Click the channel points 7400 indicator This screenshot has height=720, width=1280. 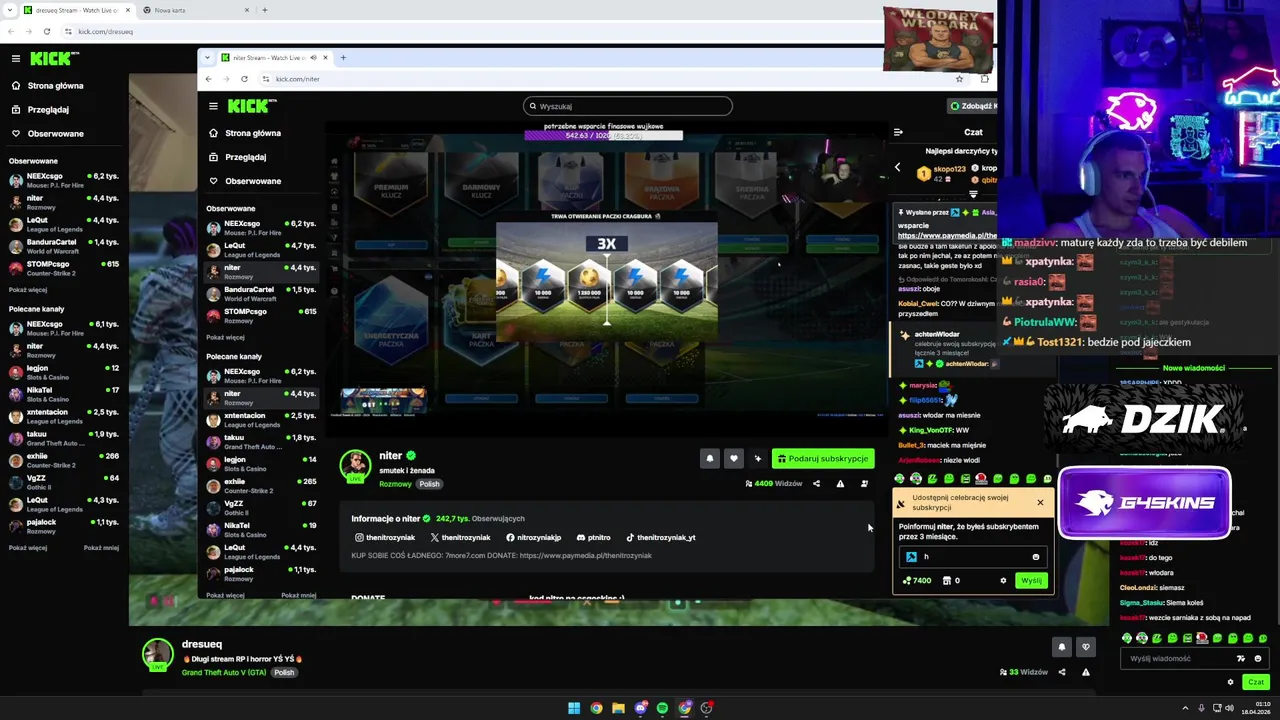point(917,580)
